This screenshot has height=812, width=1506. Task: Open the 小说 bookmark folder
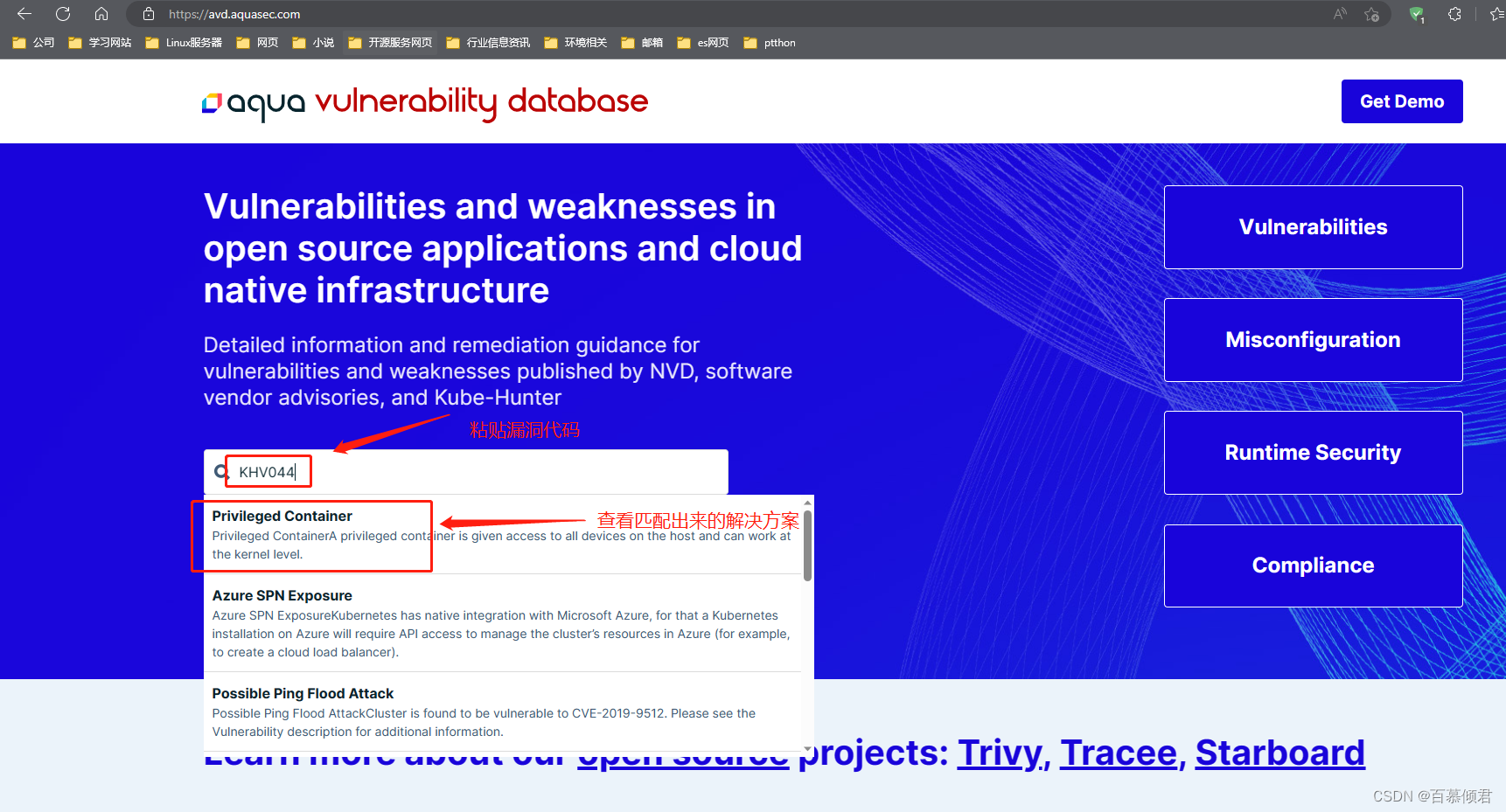(x=313, y=42)
